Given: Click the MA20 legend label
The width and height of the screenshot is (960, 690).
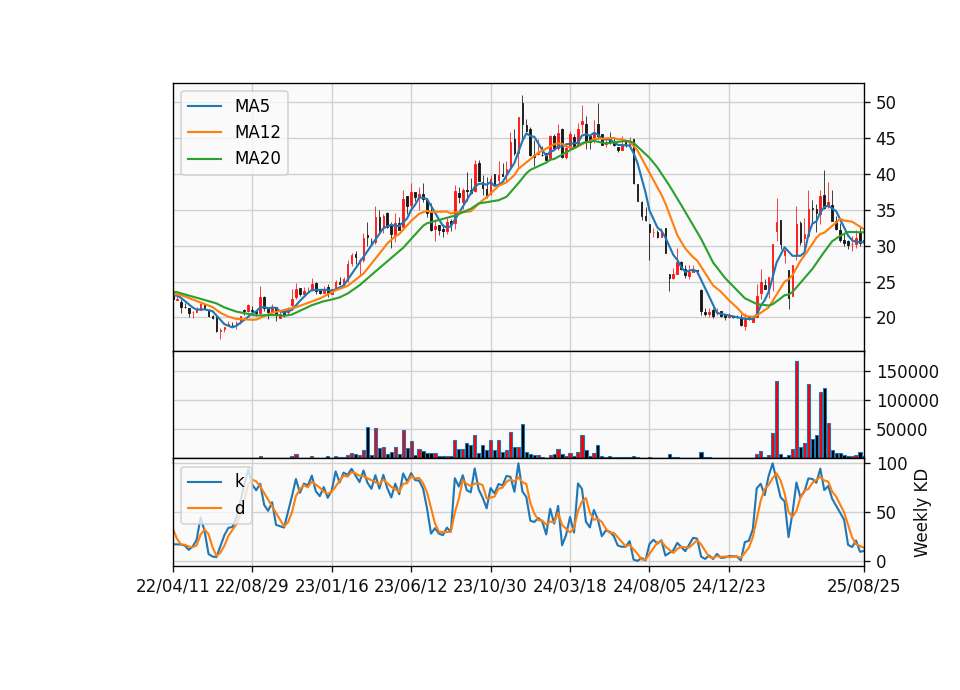Looking at the screenshot, I should [x=257, y=158].
